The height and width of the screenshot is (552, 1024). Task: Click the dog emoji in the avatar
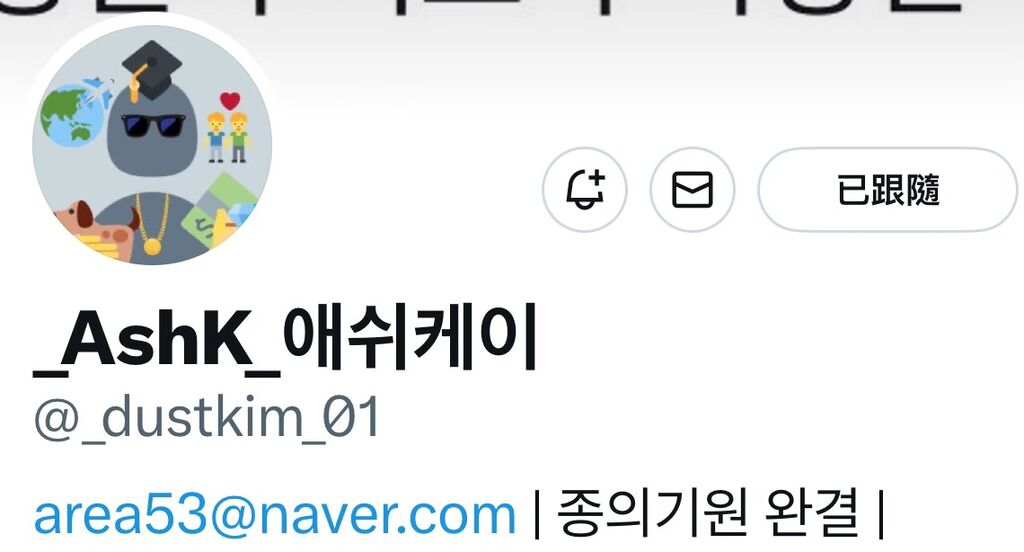tap(98, 224)
